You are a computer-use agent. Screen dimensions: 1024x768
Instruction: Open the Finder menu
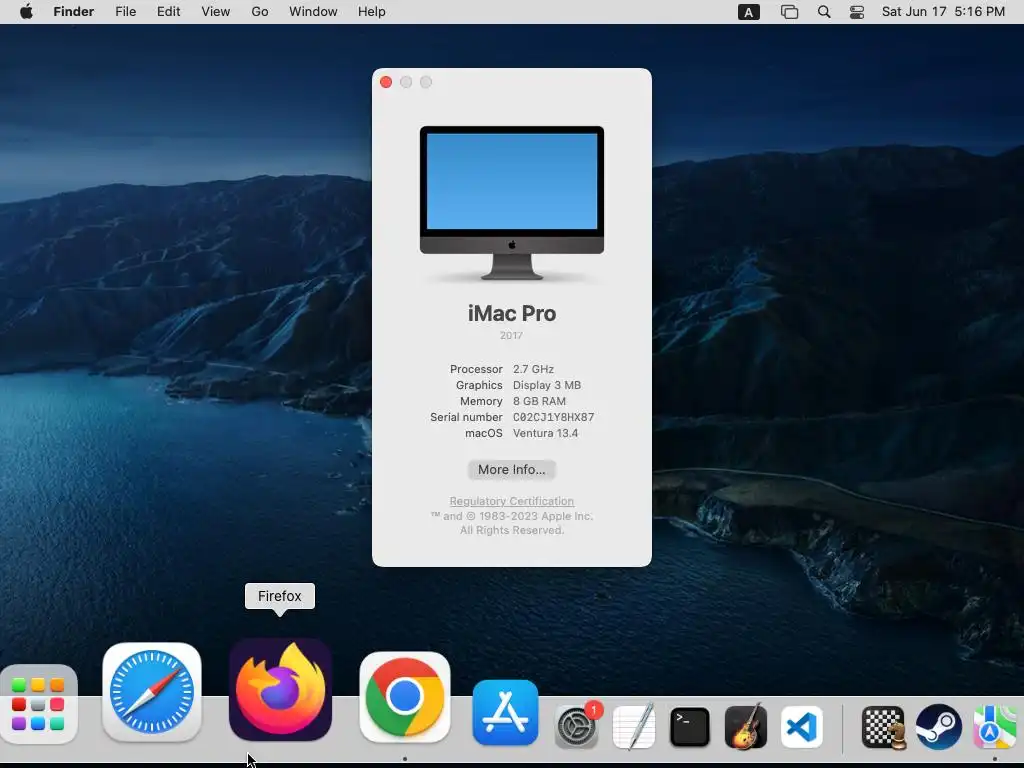[x=74, y=12]
